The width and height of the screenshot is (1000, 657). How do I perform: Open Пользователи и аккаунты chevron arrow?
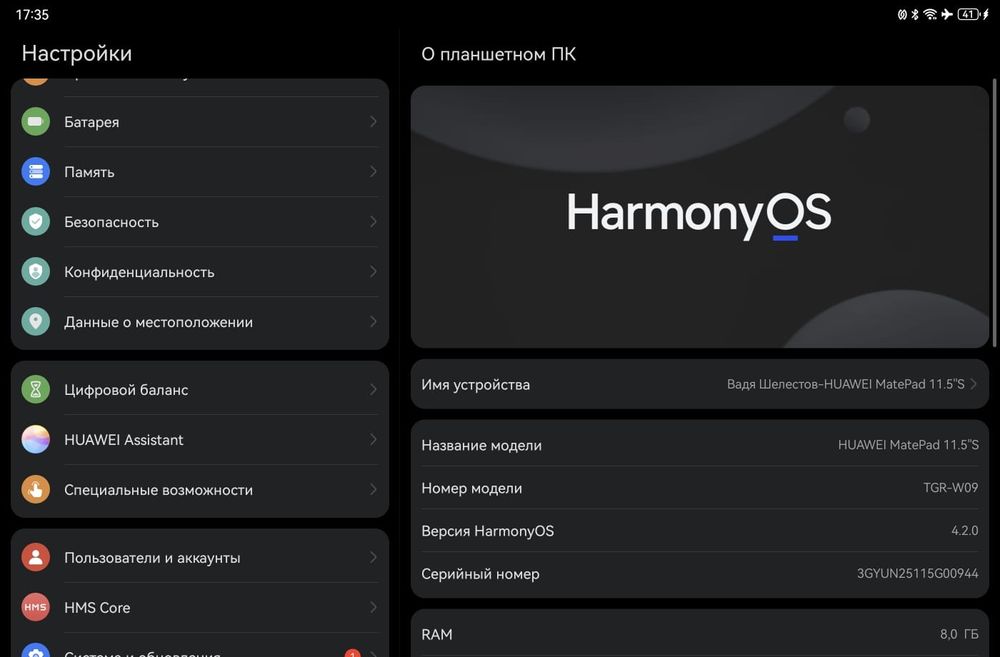click(x=373, y=557)
